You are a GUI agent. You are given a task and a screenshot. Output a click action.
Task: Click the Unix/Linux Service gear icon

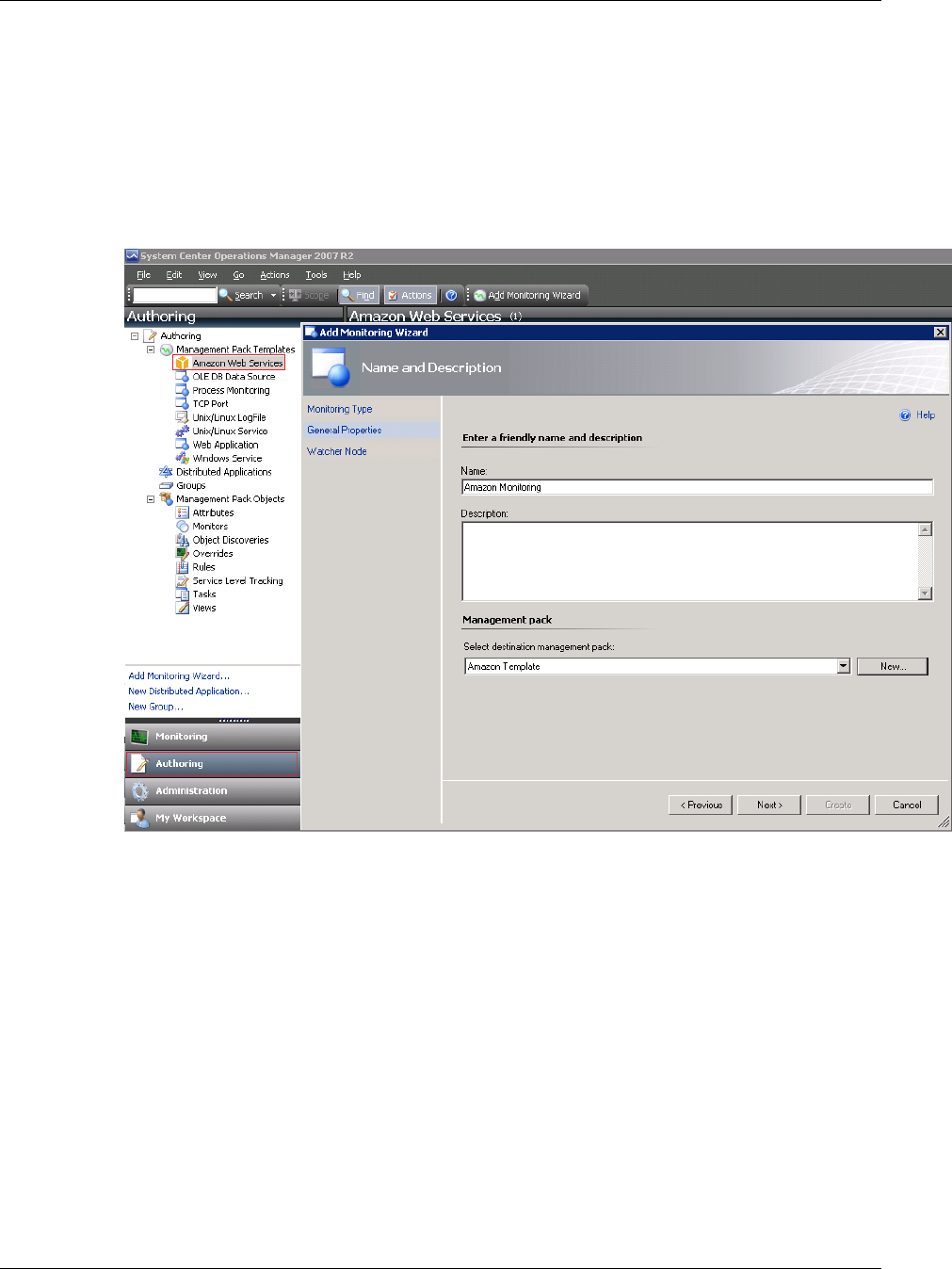tap(183, 431)
